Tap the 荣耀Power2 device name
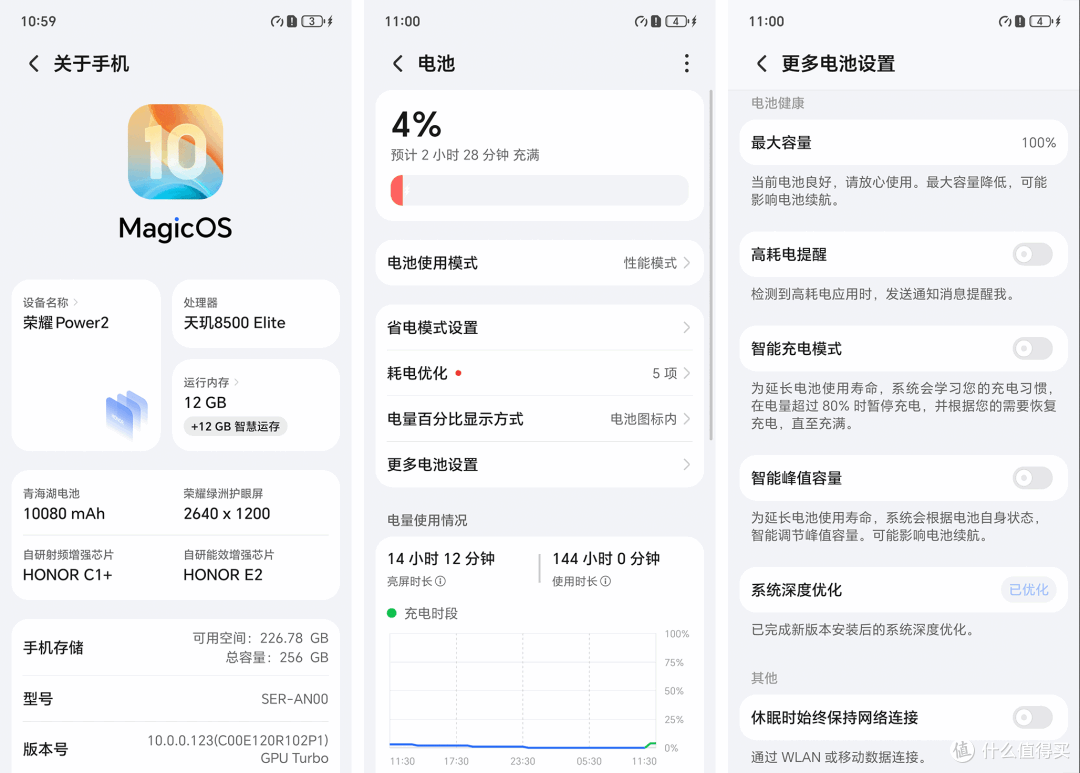1080x773 pixels. click(66, 323)
